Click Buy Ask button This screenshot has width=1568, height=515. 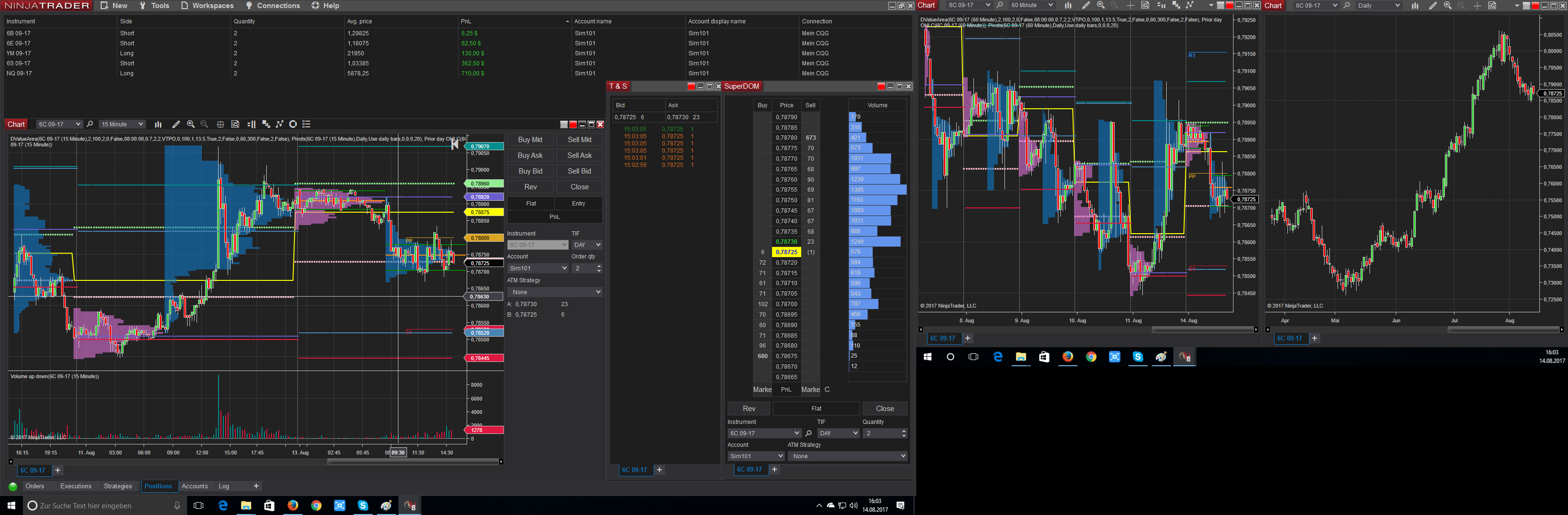coord(530,155)
